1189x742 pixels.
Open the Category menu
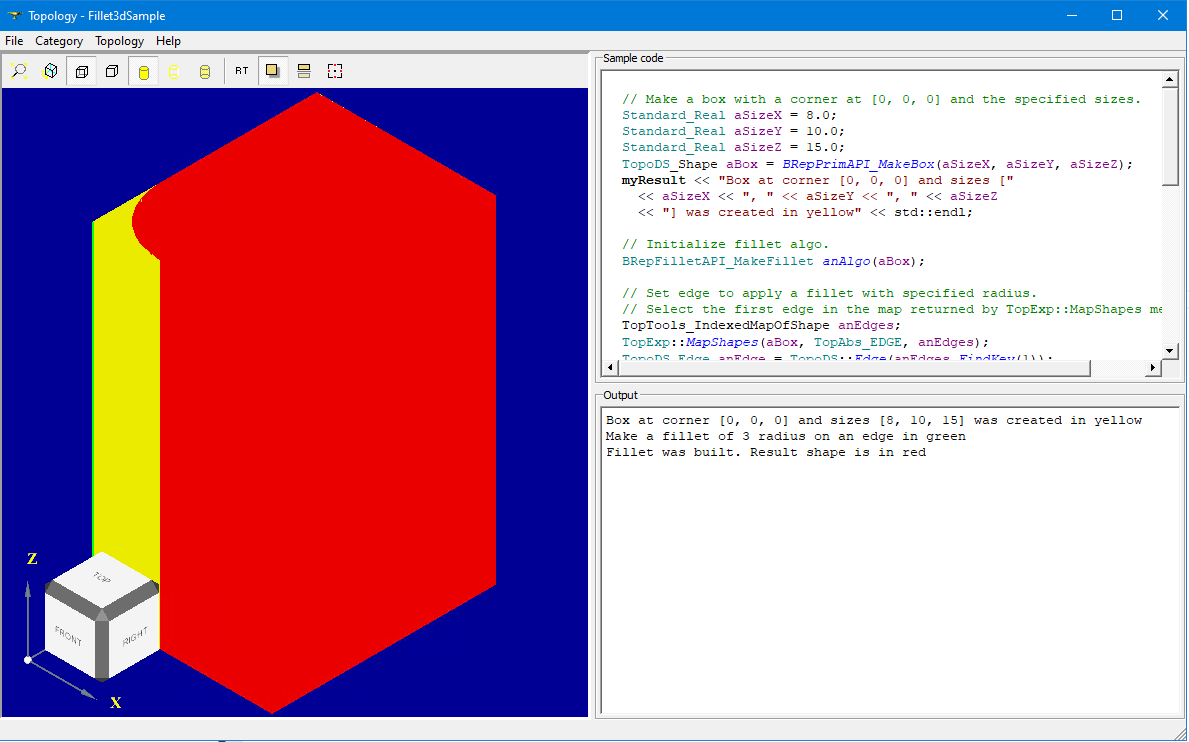[x=59, y=41]
